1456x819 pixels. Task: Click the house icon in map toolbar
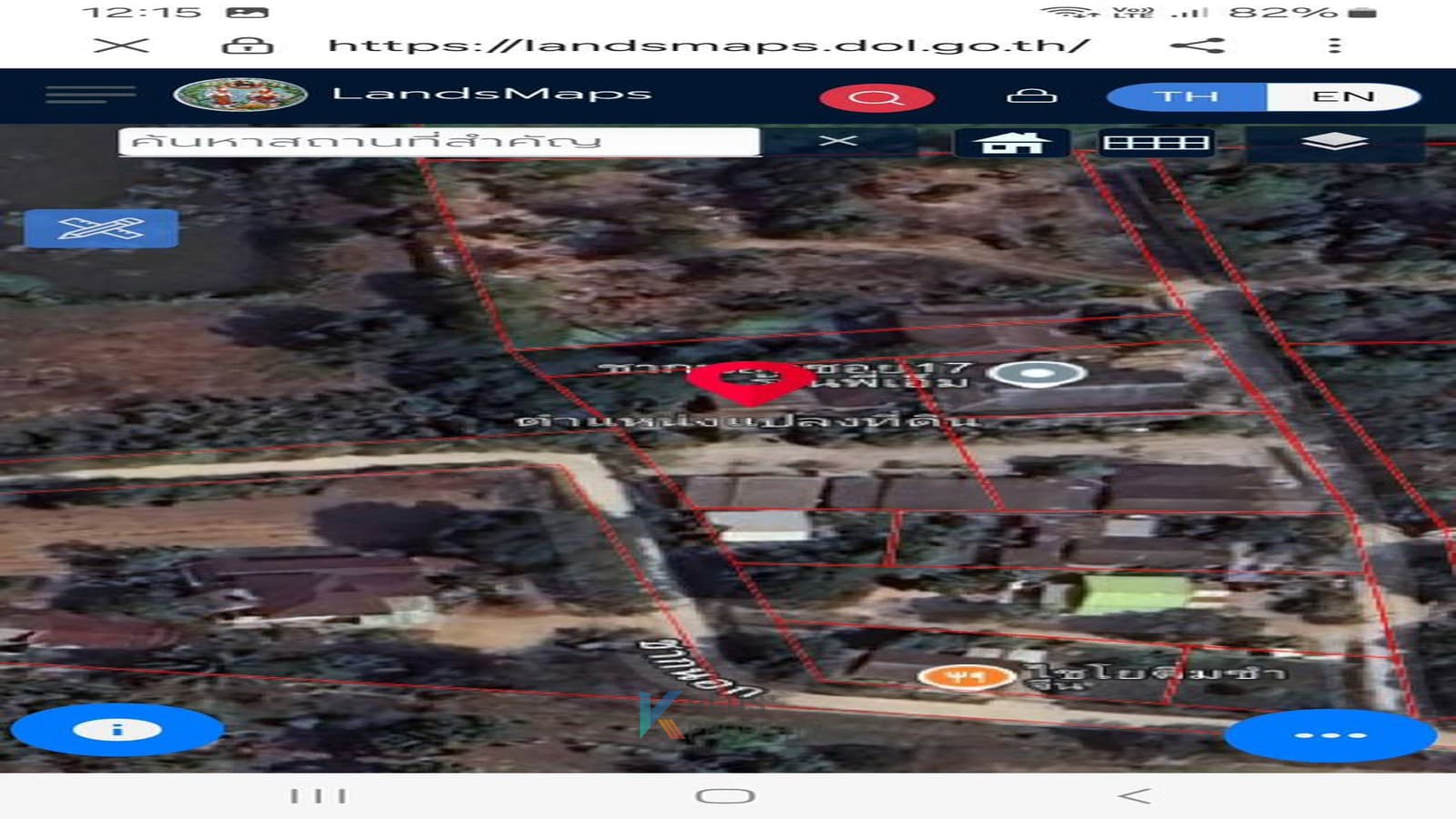point(1011,143)
